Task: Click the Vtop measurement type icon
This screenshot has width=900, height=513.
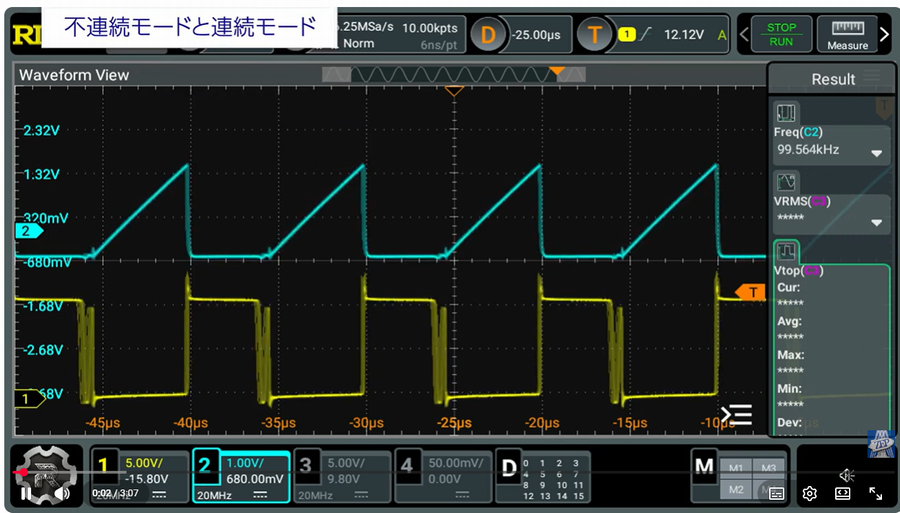Action: [x=786, y=250]
